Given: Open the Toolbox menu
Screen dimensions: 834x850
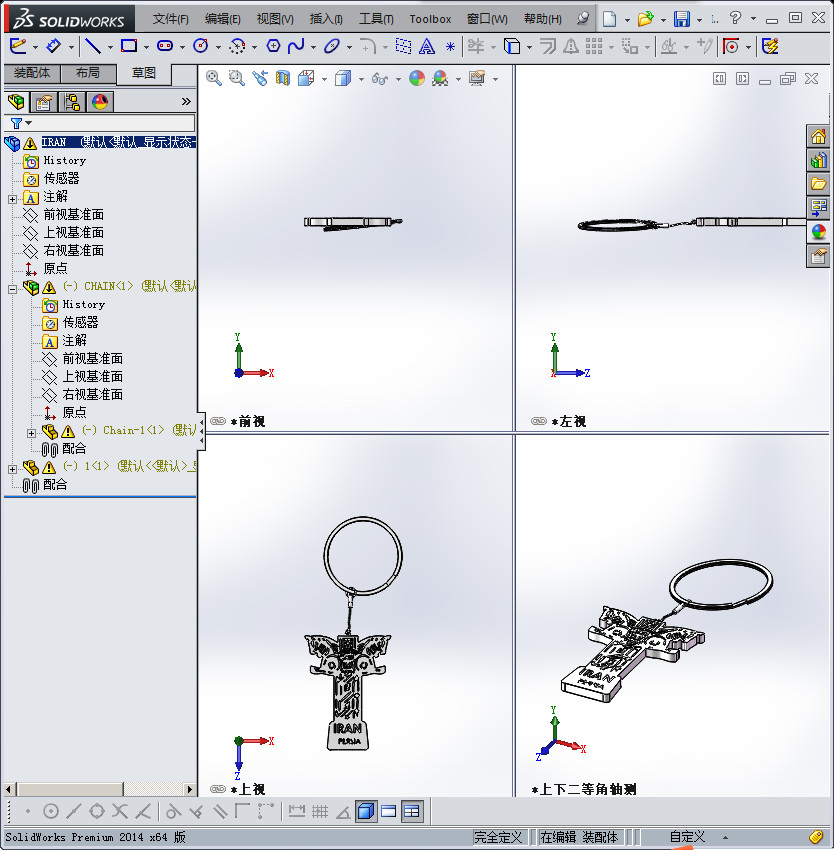Looking at the screenshot, I should point(430,19).
